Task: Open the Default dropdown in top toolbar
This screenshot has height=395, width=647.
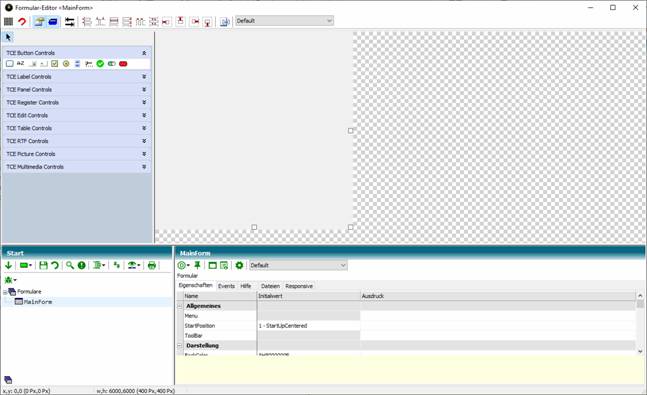Action: (x=284, y=21)
